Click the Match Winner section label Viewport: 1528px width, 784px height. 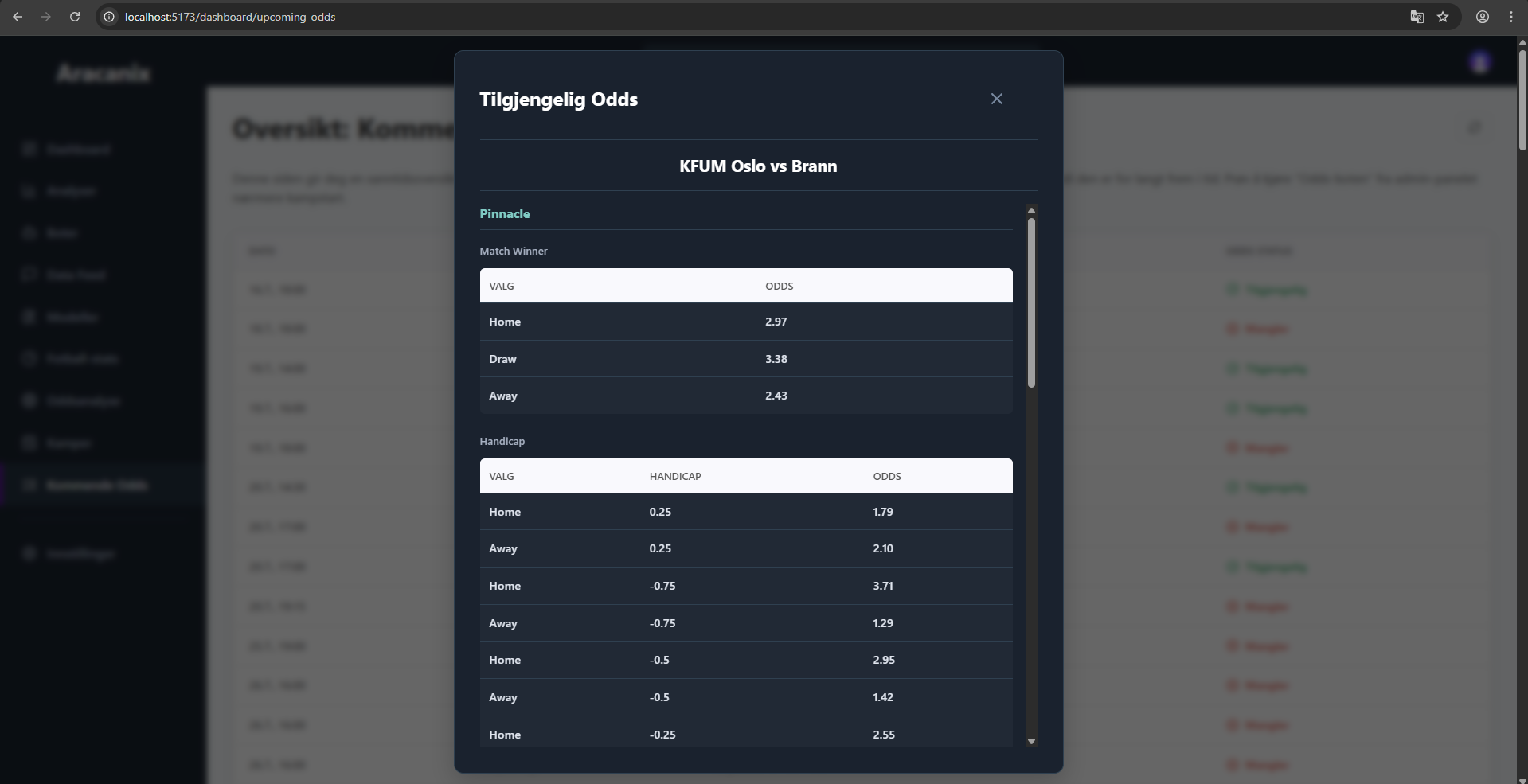click(514, 251)
